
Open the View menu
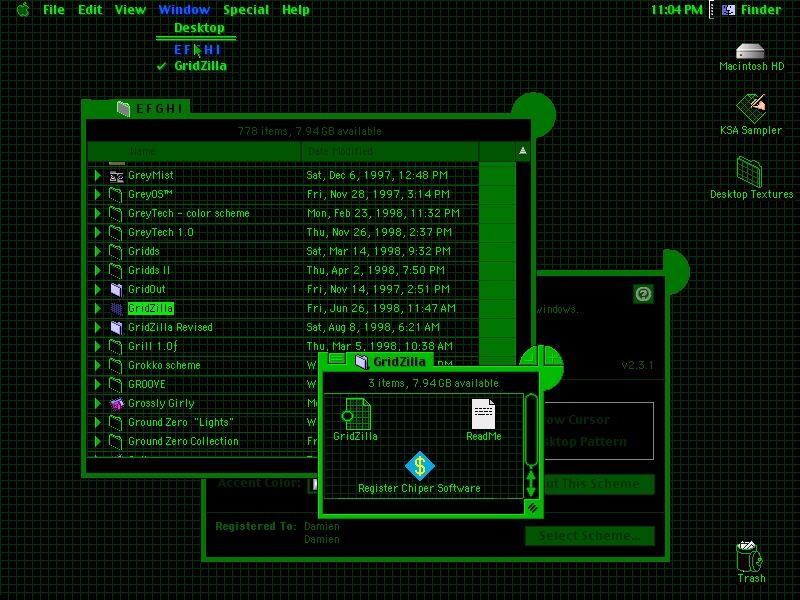[x=130, y=10]
